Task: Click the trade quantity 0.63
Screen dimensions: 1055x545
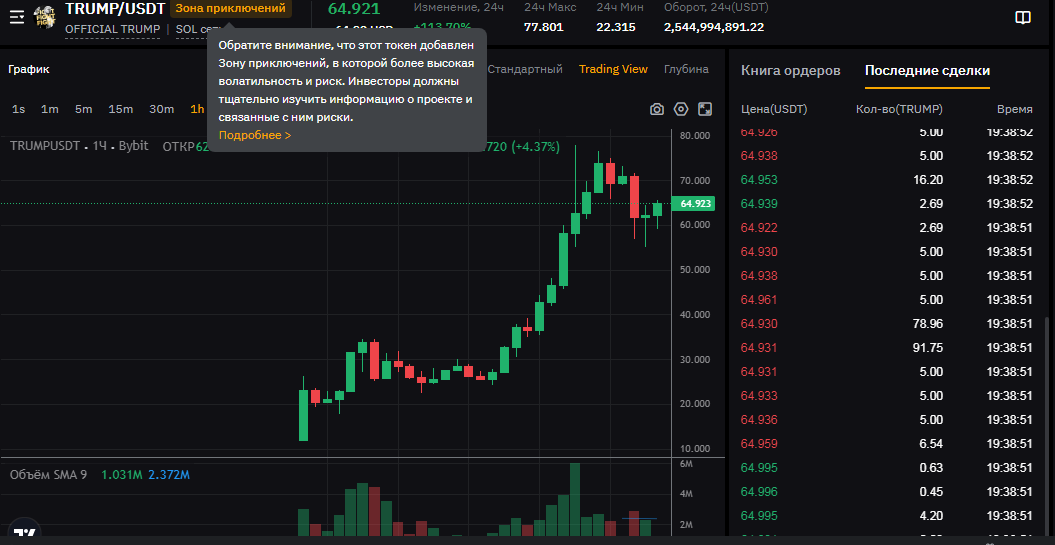Action: (931, 468)
